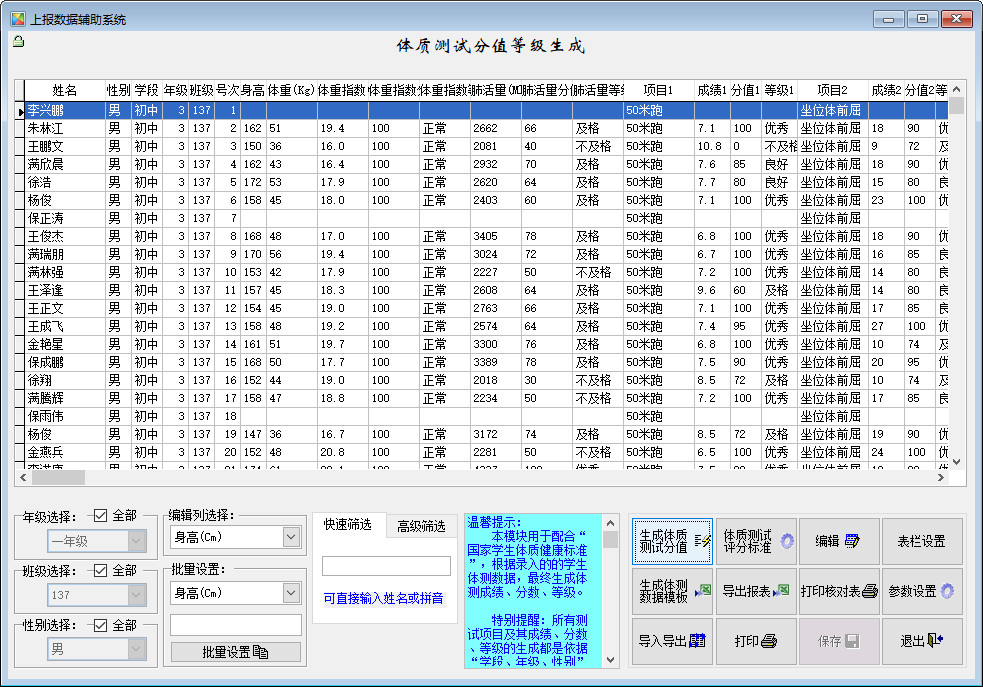Click the 成绩1 column header
Viewport: 983px width, 687px height.
pyautogui.click(x=712, y=90)
